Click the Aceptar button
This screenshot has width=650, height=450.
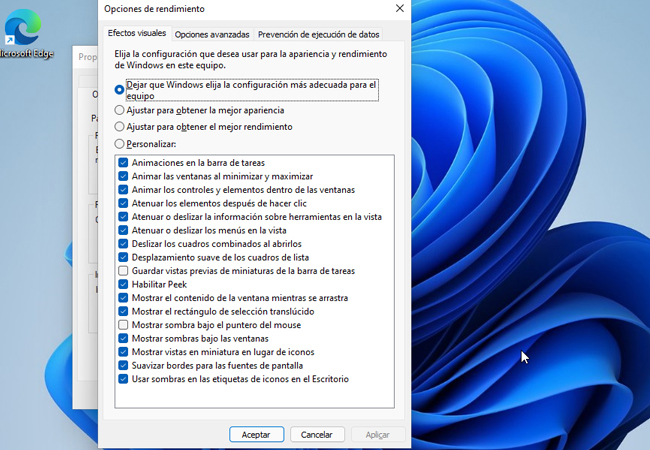tap(256, 434)
